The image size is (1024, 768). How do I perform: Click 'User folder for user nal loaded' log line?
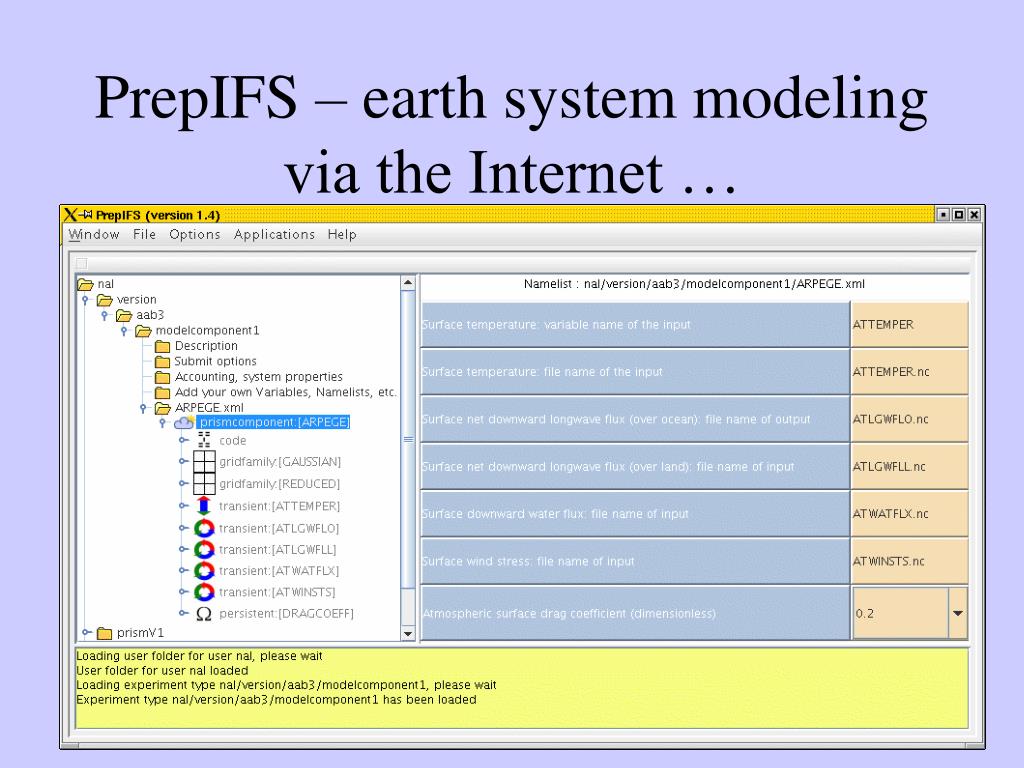(x=162, y=671)
